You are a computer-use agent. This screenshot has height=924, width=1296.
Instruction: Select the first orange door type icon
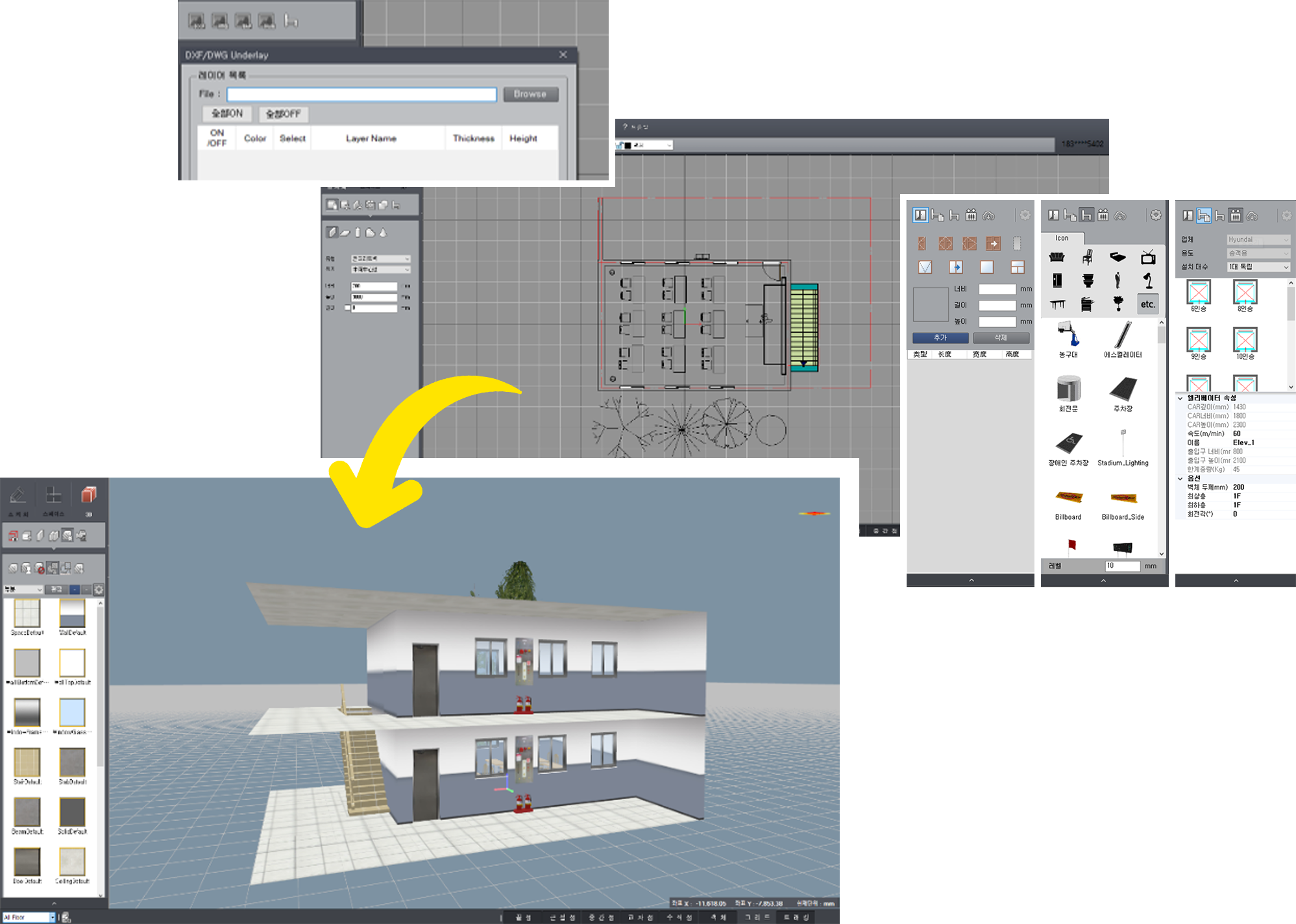coord(922,243)
